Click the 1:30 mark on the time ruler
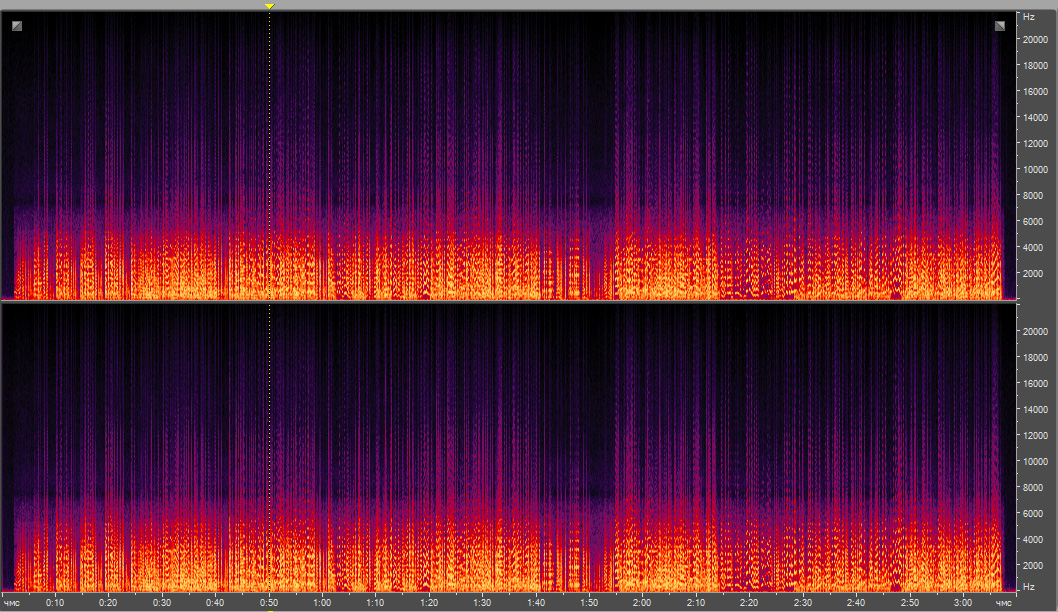This screenshot has width=1058, height=612. tap(482, 603)
